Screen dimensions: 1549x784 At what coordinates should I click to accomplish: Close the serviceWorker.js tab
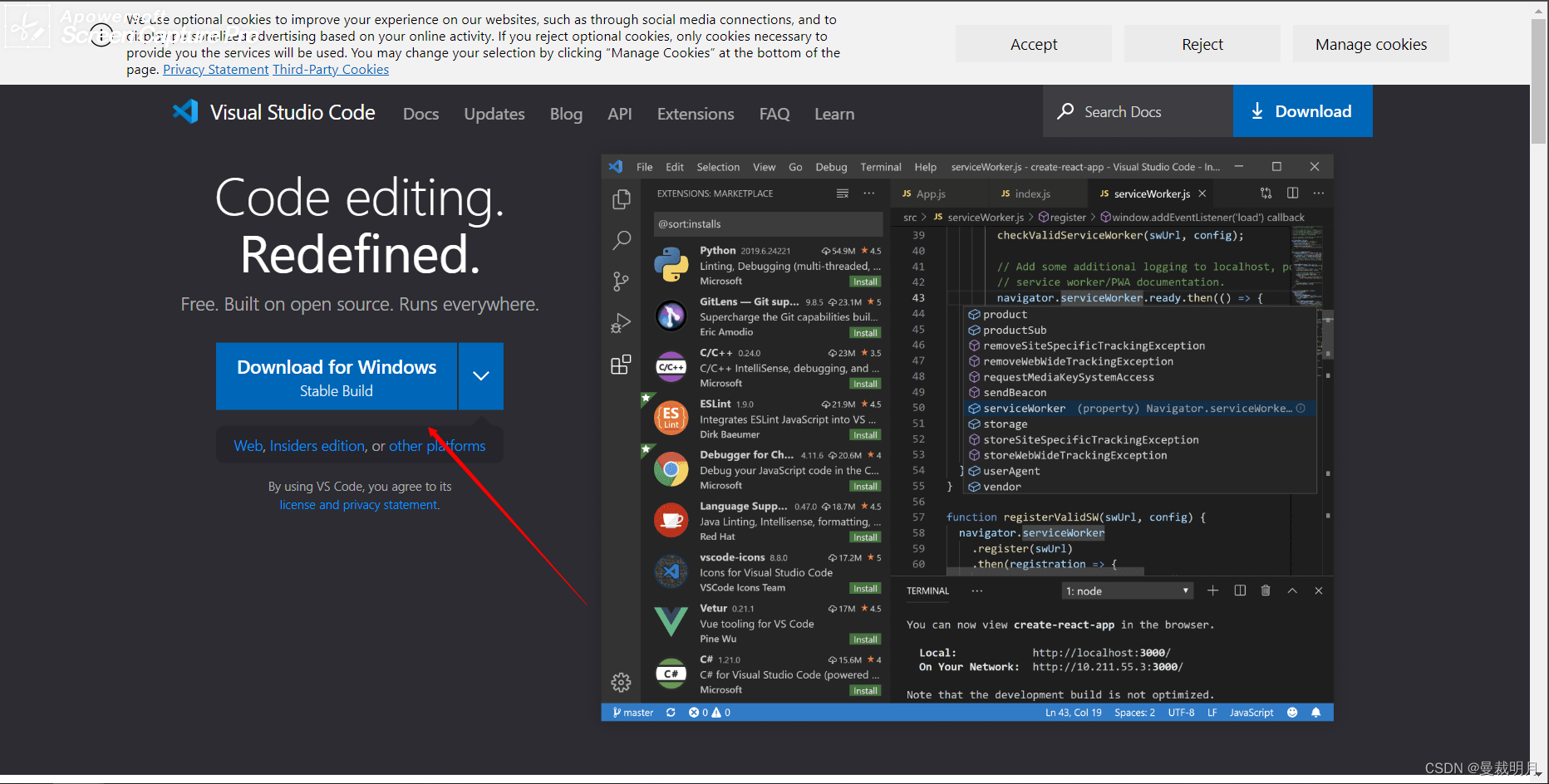(1202, 194)
